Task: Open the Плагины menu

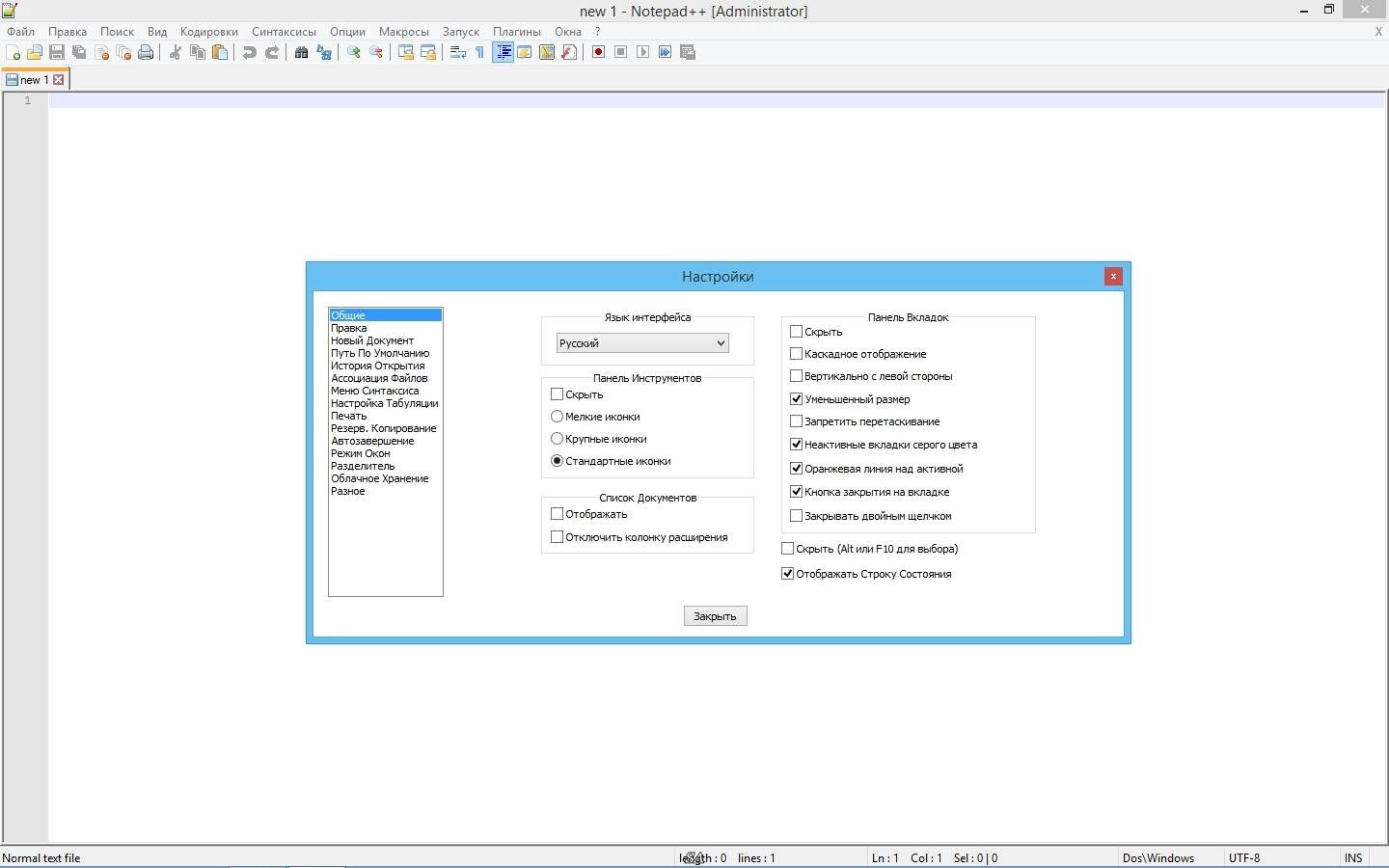Action: (x=517, y=32)
